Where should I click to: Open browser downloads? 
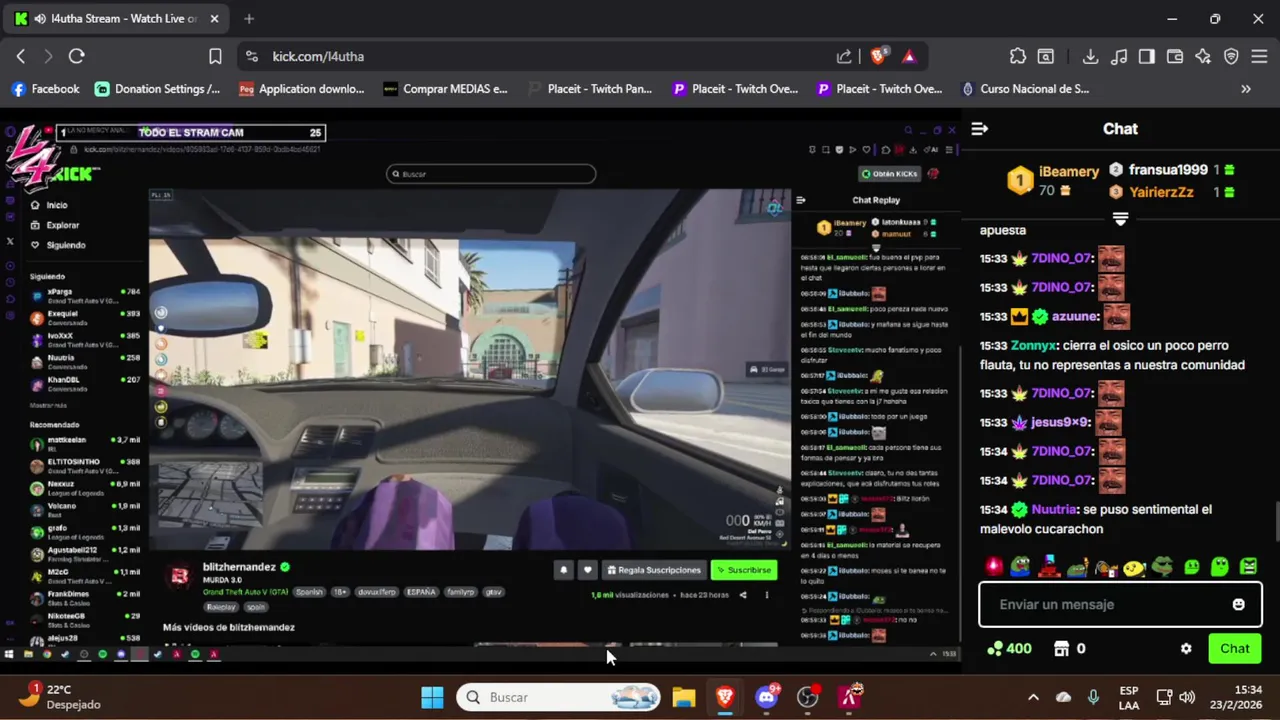tap(1091, 57)
